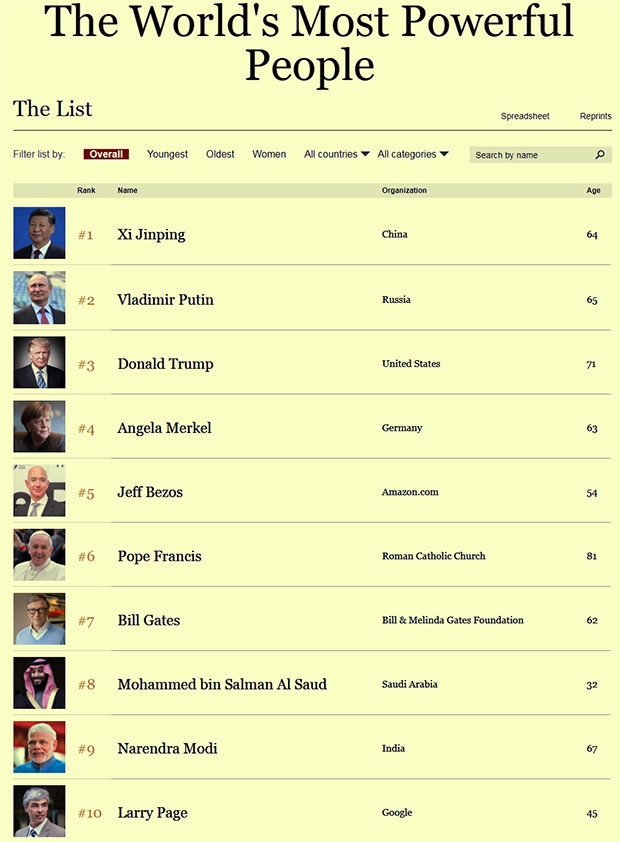Screen dimensions: 620x842
Task: Expand the All categories dropdown
Action: point(413,154)
